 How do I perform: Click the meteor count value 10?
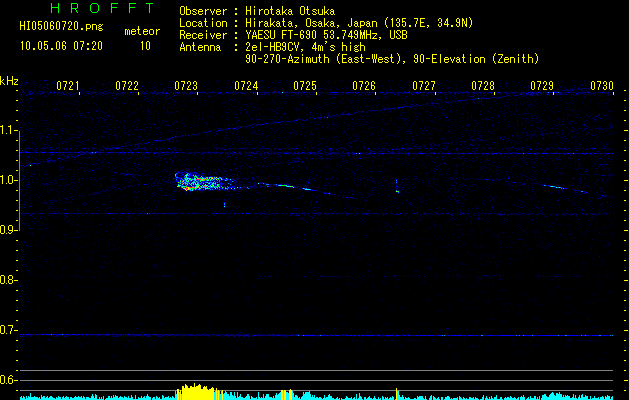[145, 46]
